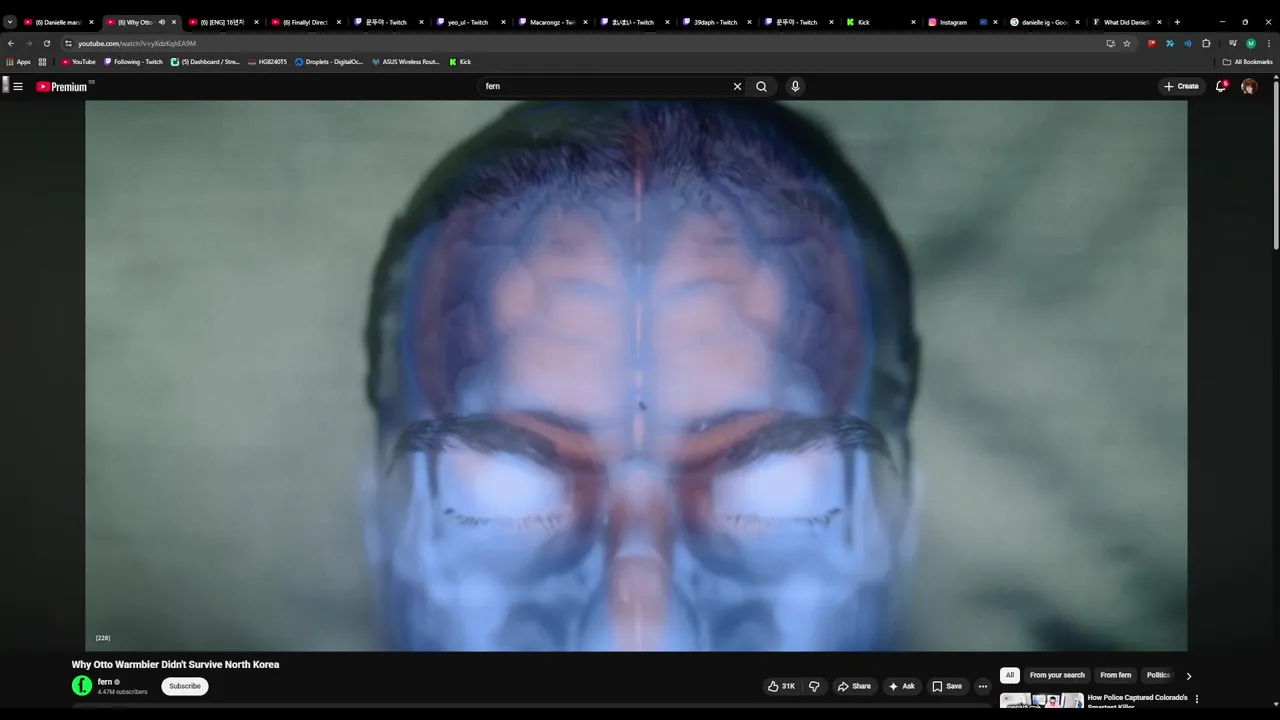Open the account avatar menu on YouTube
The height and width of the screenshot is (720, 1280).
pos(1249,86)
